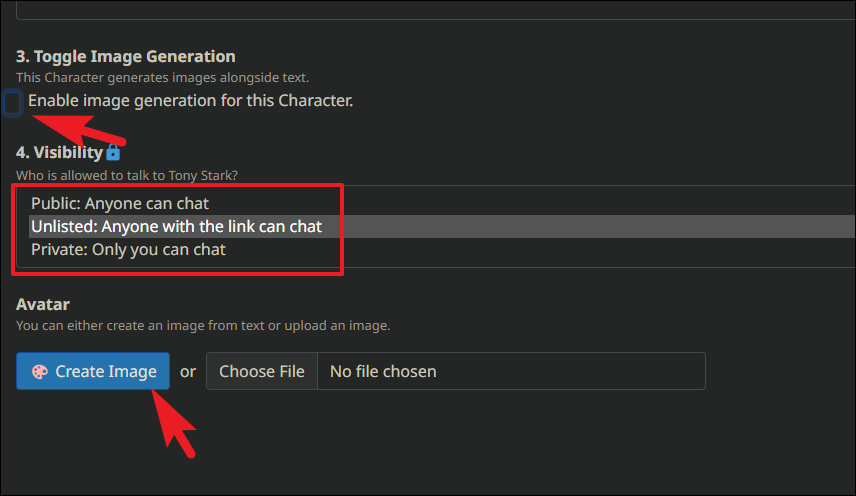Image resolution: width=856 pixels, height=496 pixels.
Task: Click the red arrow under Create Image
Action: point(174,423)
